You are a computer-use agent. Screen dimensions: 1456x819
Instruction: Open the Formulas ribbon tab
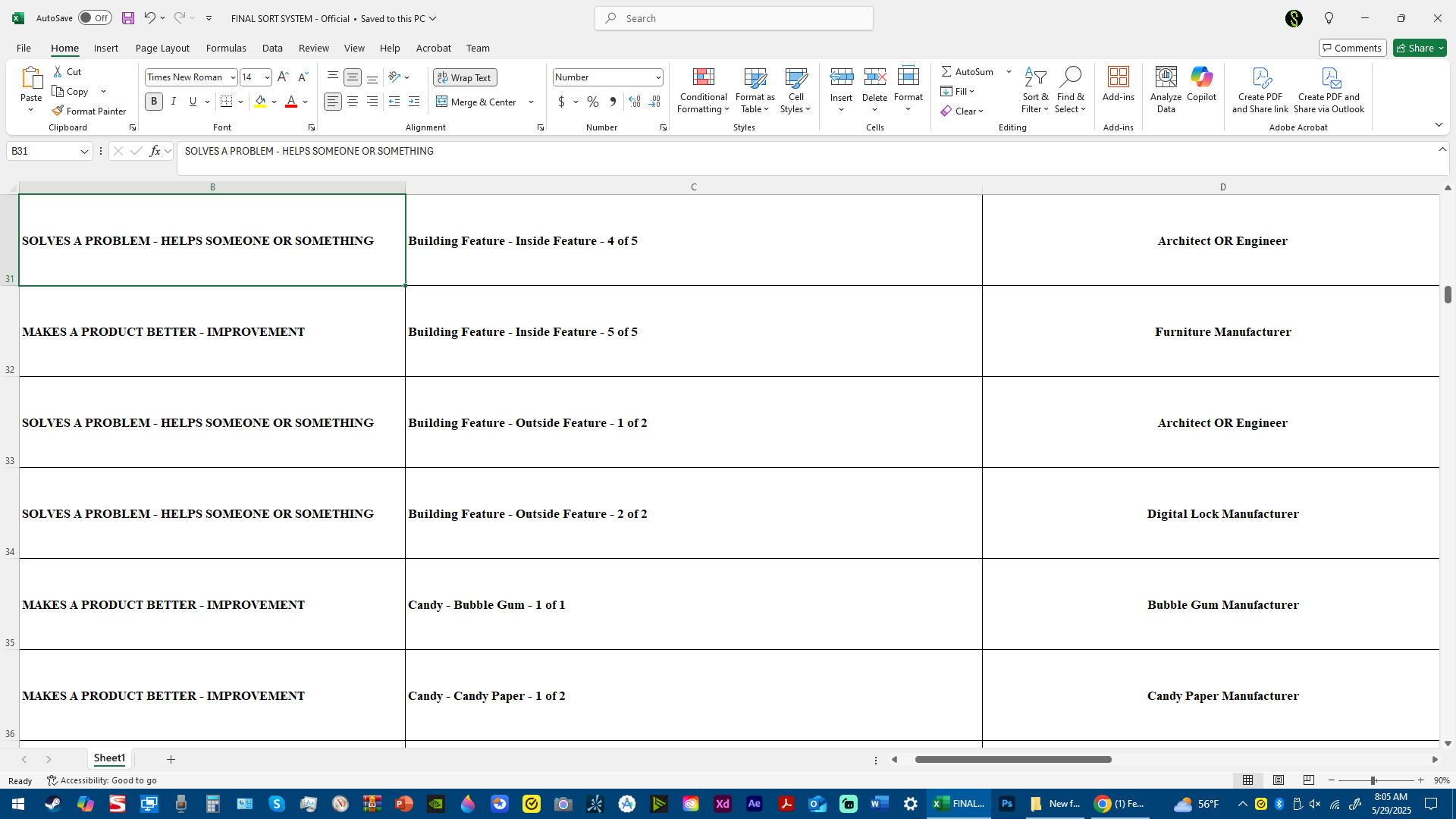point(226,48)
